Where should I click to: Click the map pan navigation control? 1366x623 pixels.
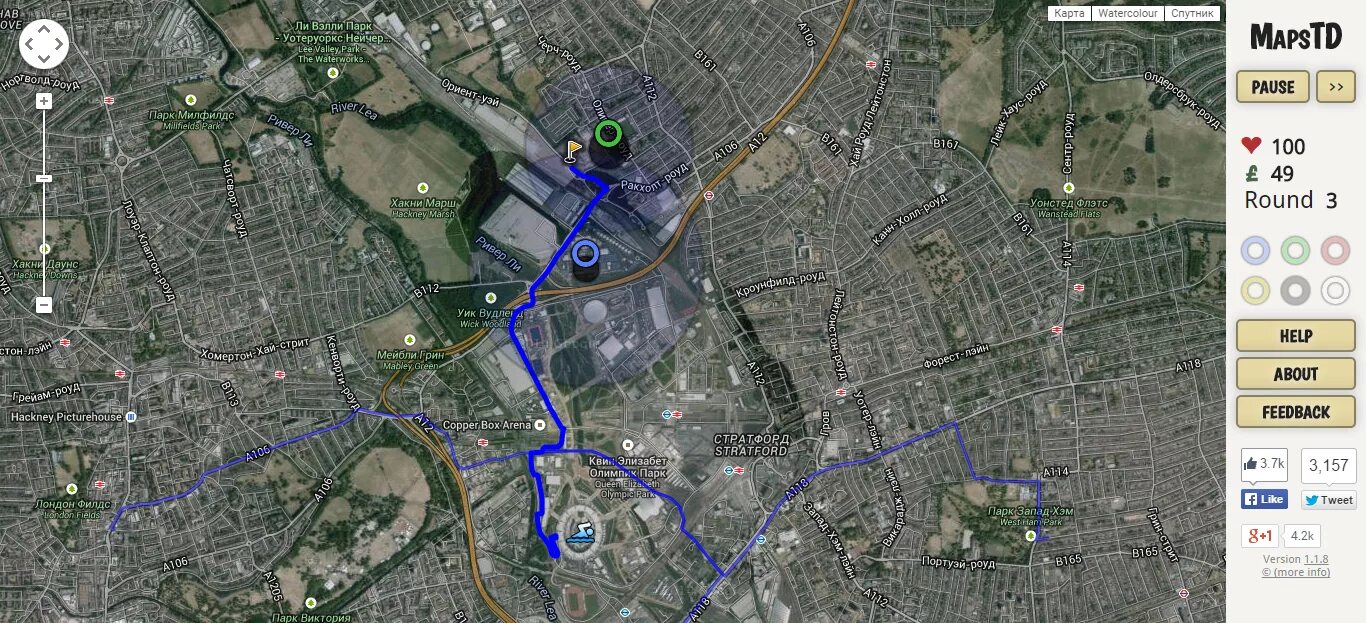(44, 44)
